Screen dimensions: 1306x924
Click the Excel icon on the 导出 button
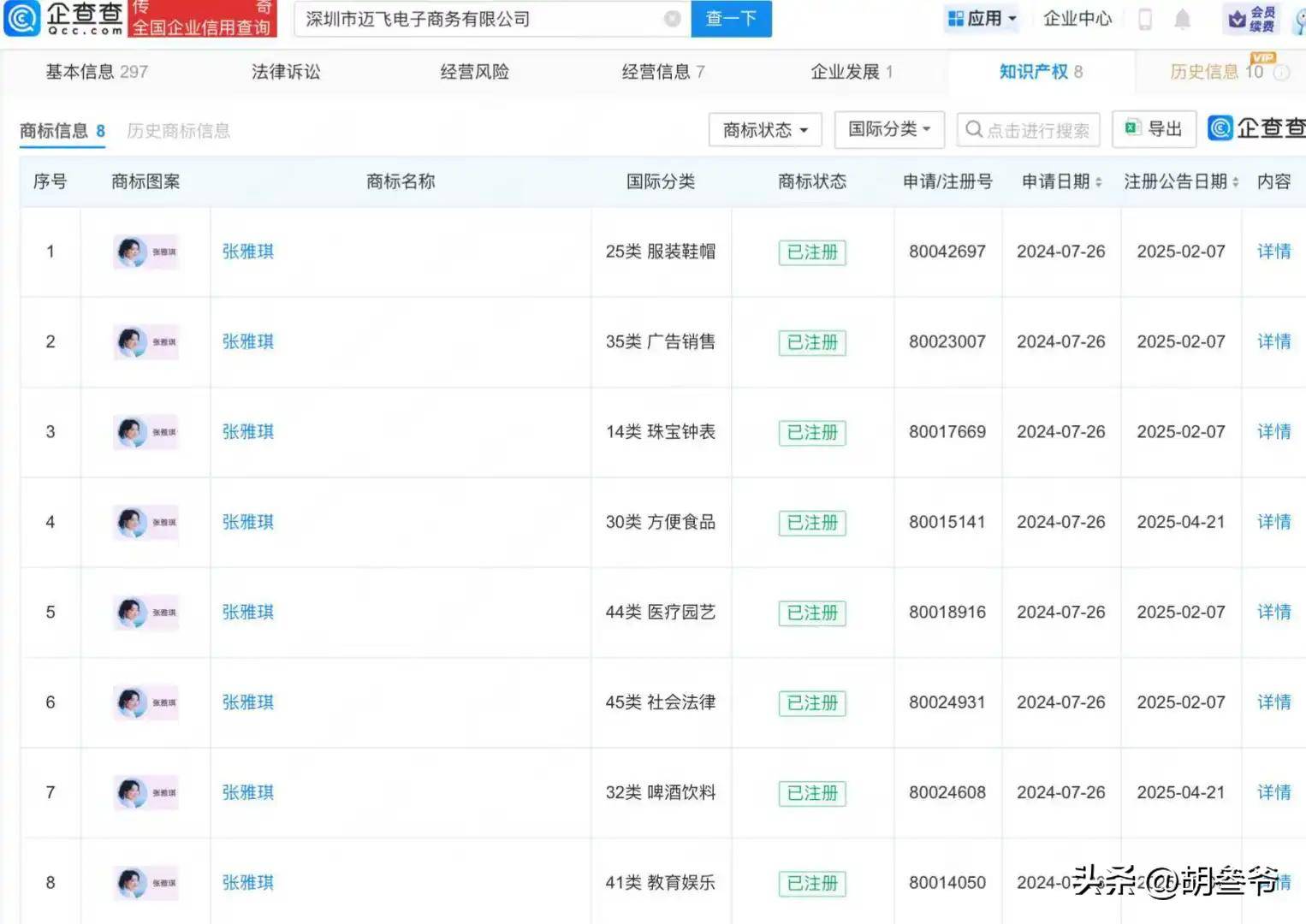pos(1133,128)
